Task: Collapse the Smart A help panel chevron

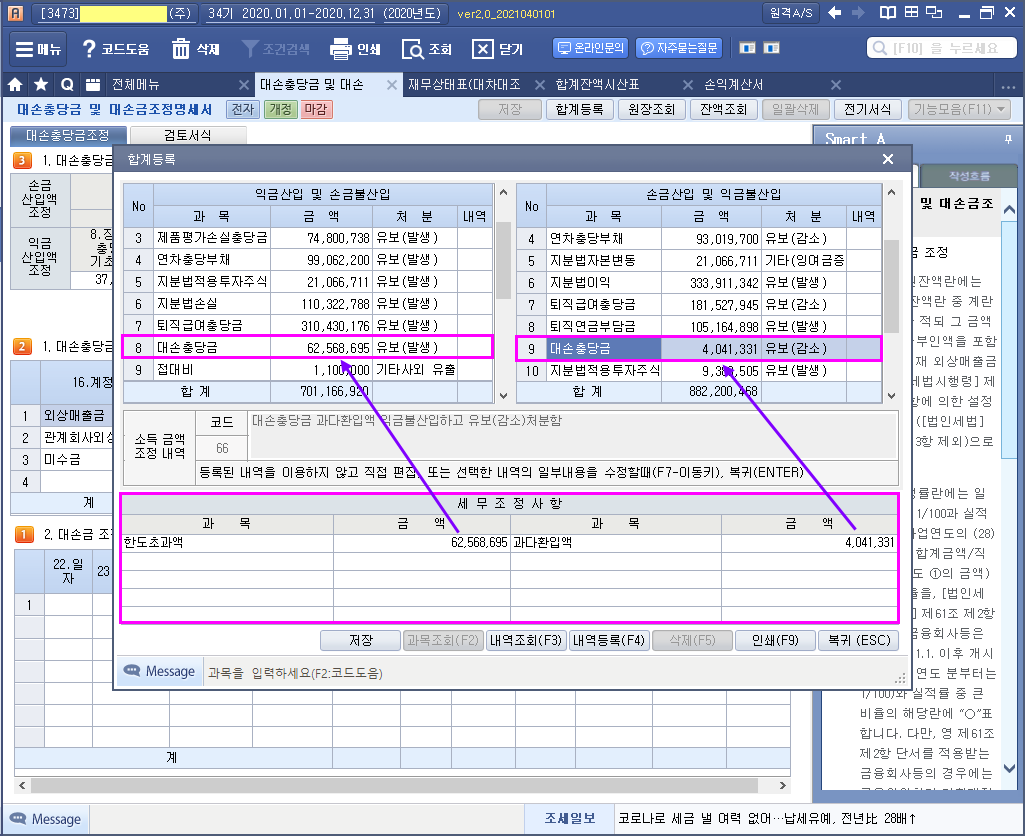Action: tap(1009, 210)
